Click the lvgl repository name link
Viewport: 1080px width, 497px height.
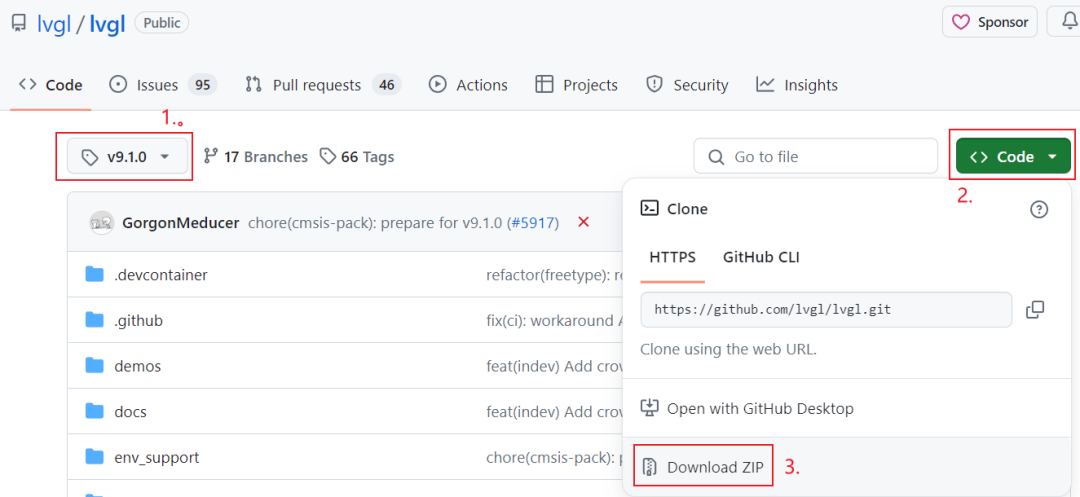pos(107,23)
